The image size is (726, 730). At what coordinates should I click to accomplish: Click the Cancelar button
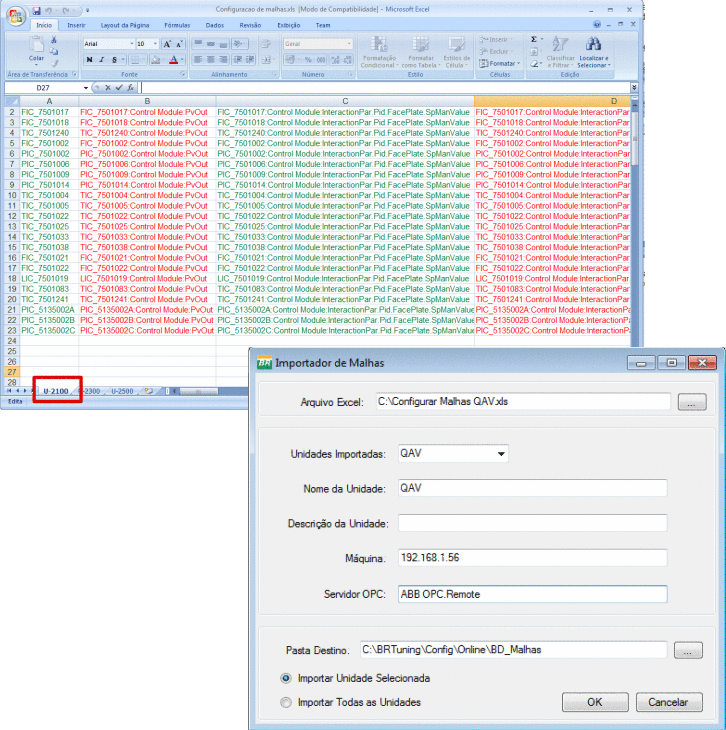point(669,702)
